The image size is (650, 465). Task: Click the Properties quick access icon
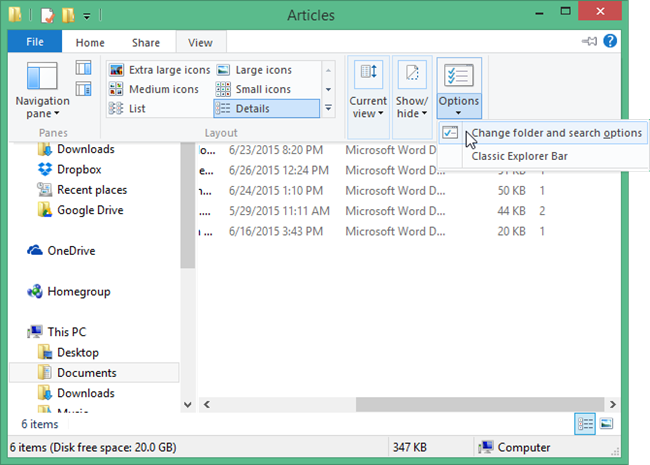click(x=48, y=15)
